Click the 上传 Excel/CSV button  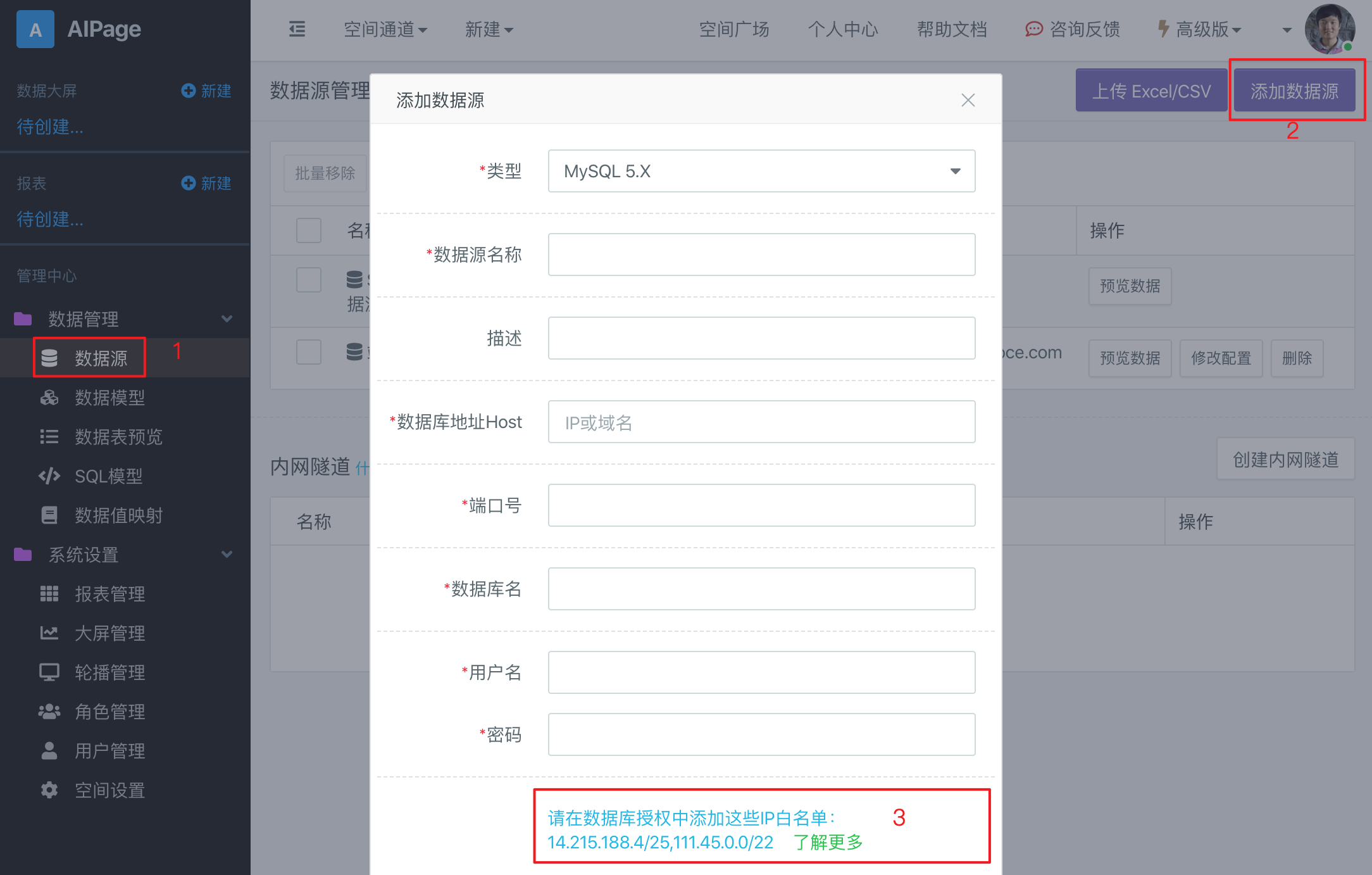pos(1151,91)
